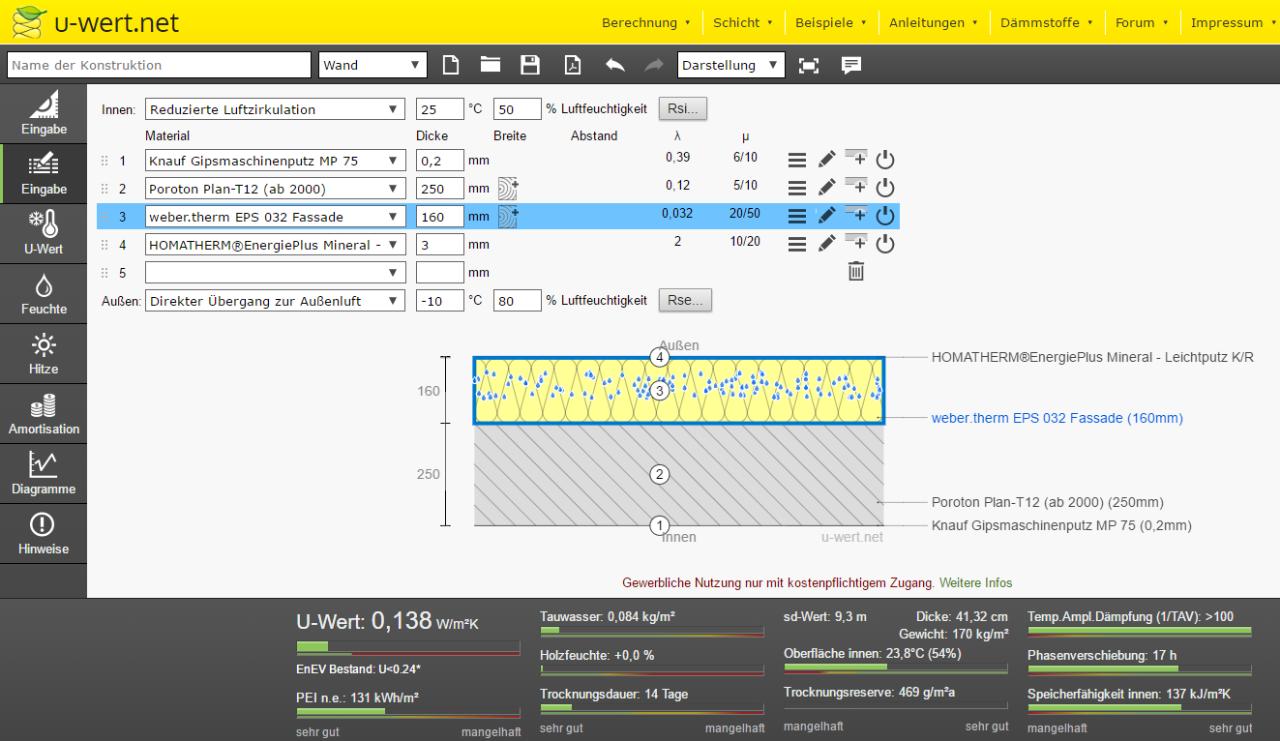The width and height of the screenshot is (1280, 741).
Task: Toggle fullscreen view icon in toolbar
Action: [810, 65]
